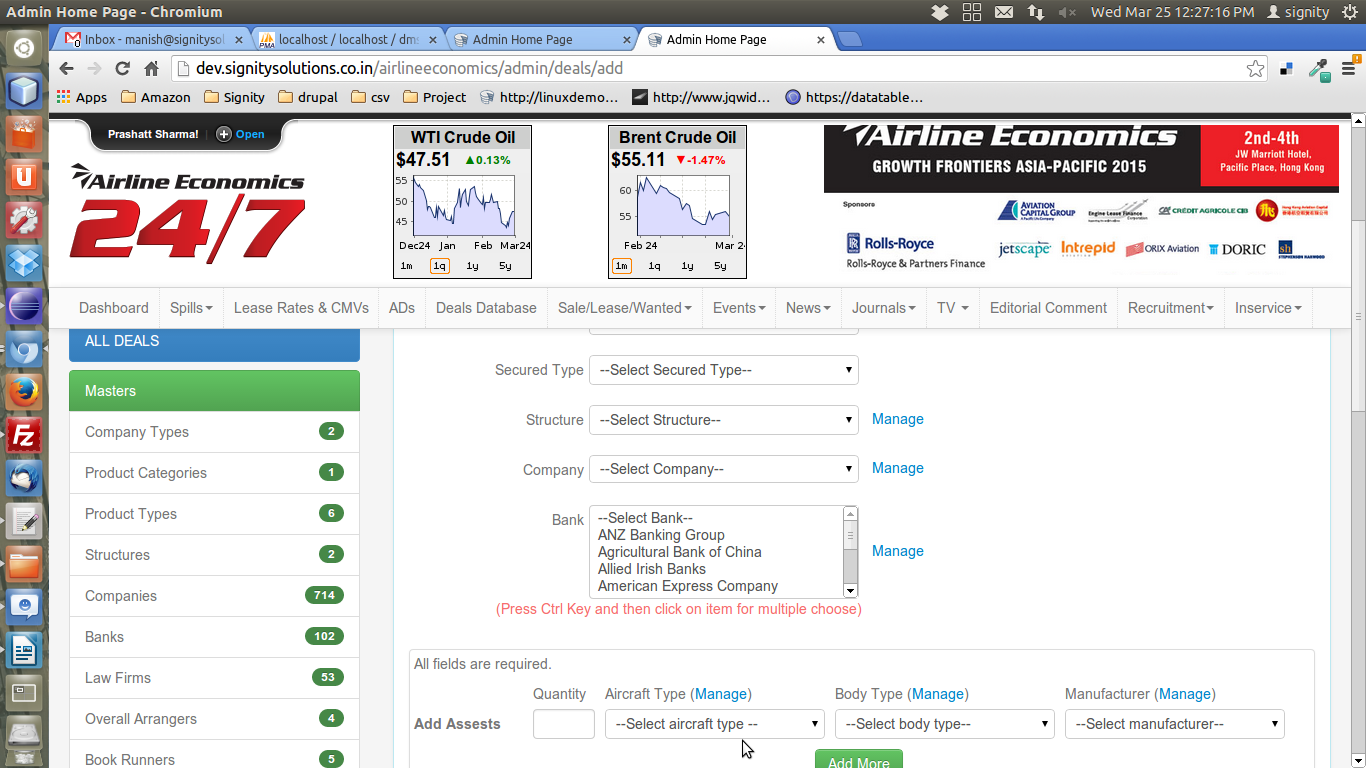Click Manage link next to Company
The width and height of the screenshot is (1366, 768).
(x=897, y=468)
